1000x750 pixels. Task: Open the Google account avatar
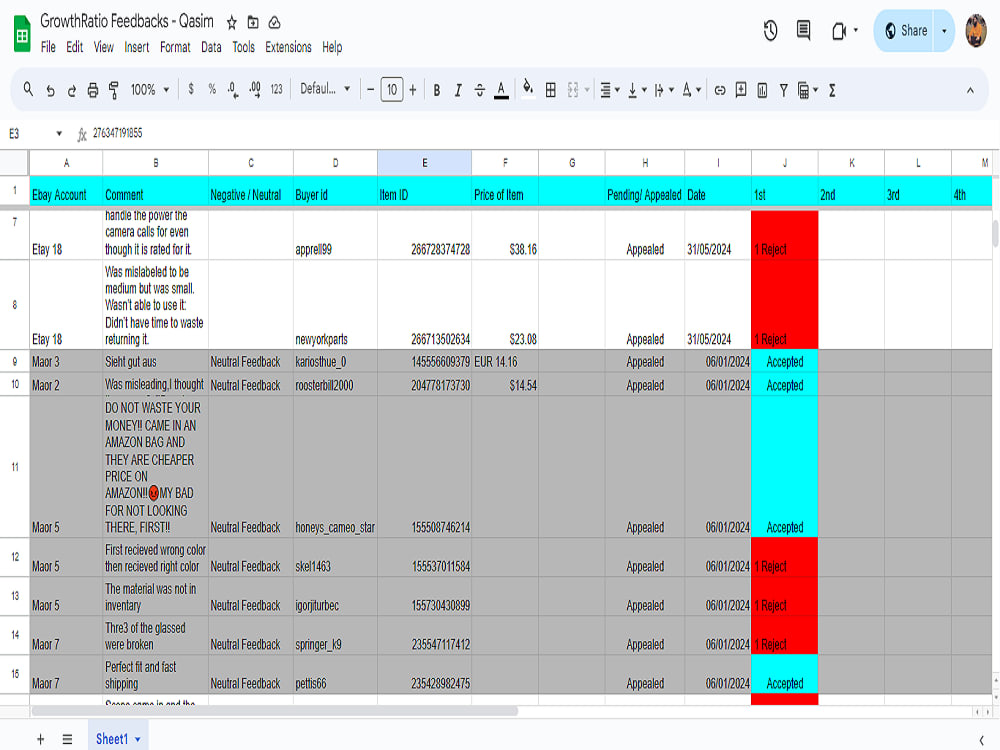(x=976, y=31)
